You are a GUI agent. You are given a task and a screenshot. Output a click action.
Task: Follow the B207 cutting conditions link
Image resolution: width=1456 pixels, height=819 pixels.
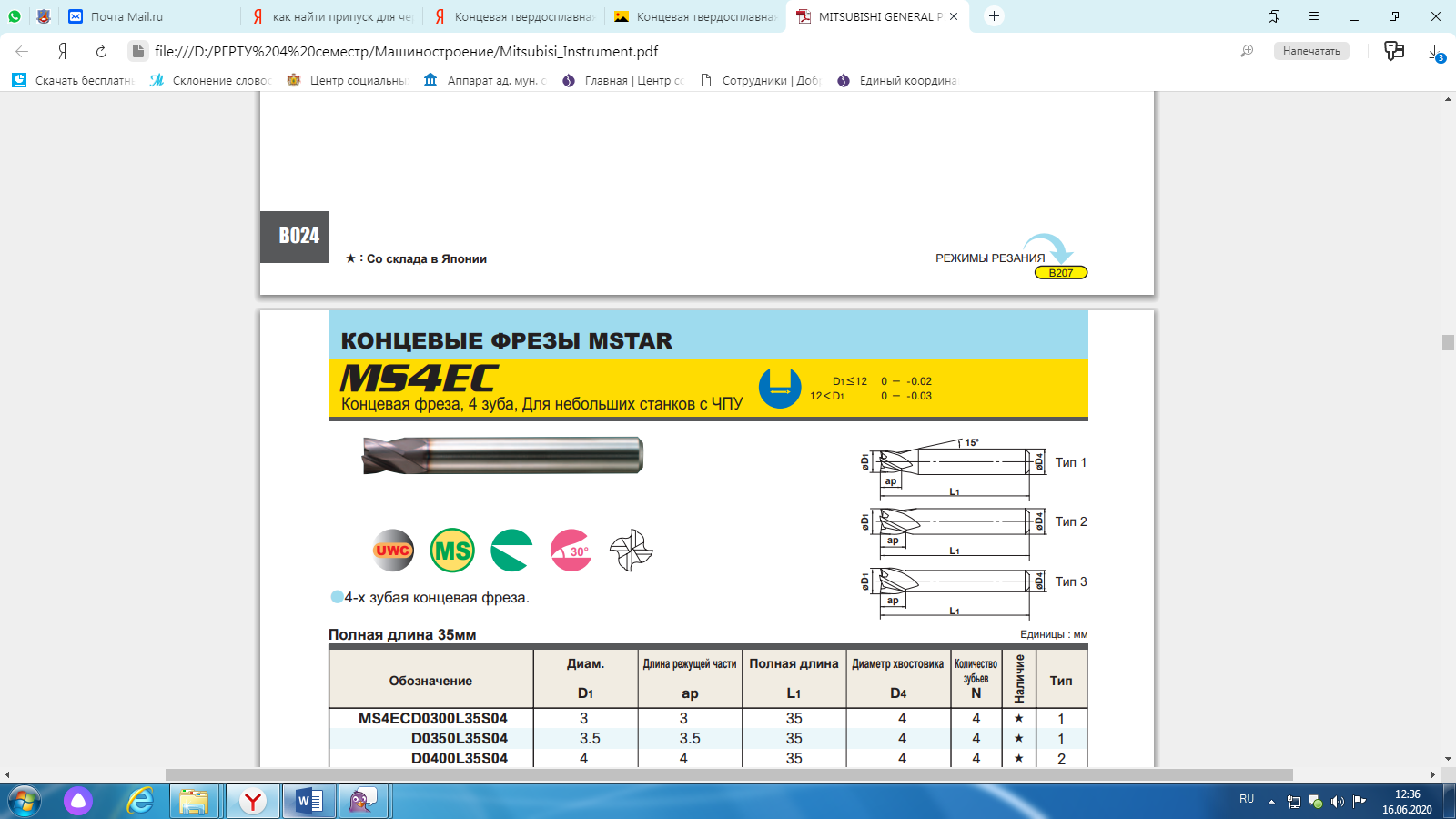(1061, 272)
